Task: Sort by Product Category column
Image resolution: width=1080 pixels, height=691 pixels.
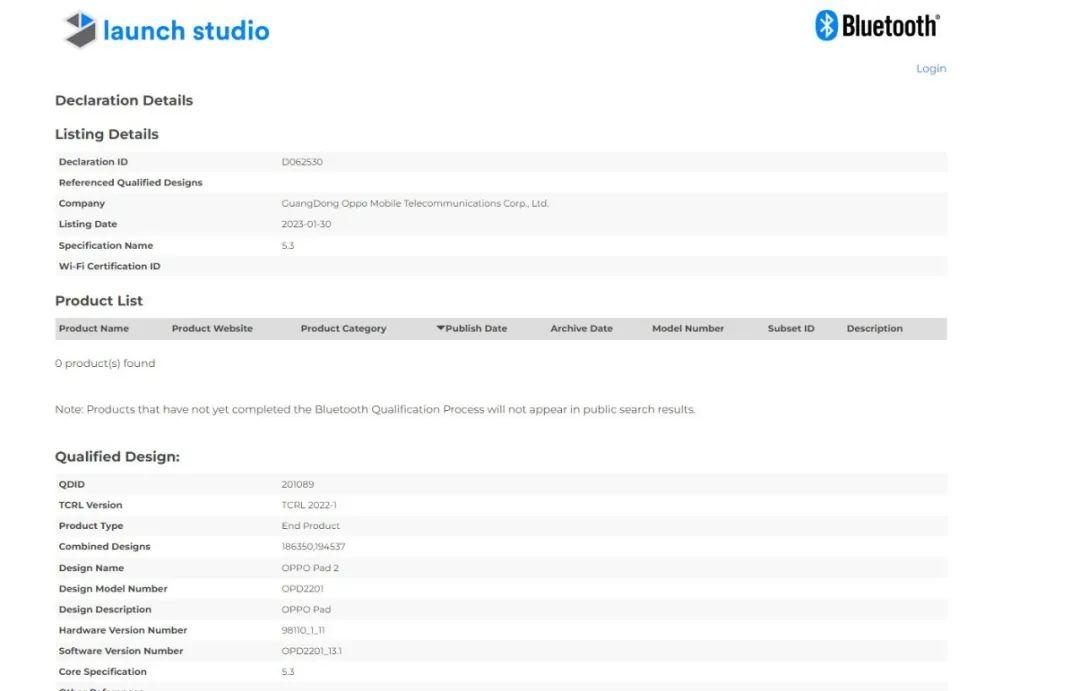Action: click(343, 329)
